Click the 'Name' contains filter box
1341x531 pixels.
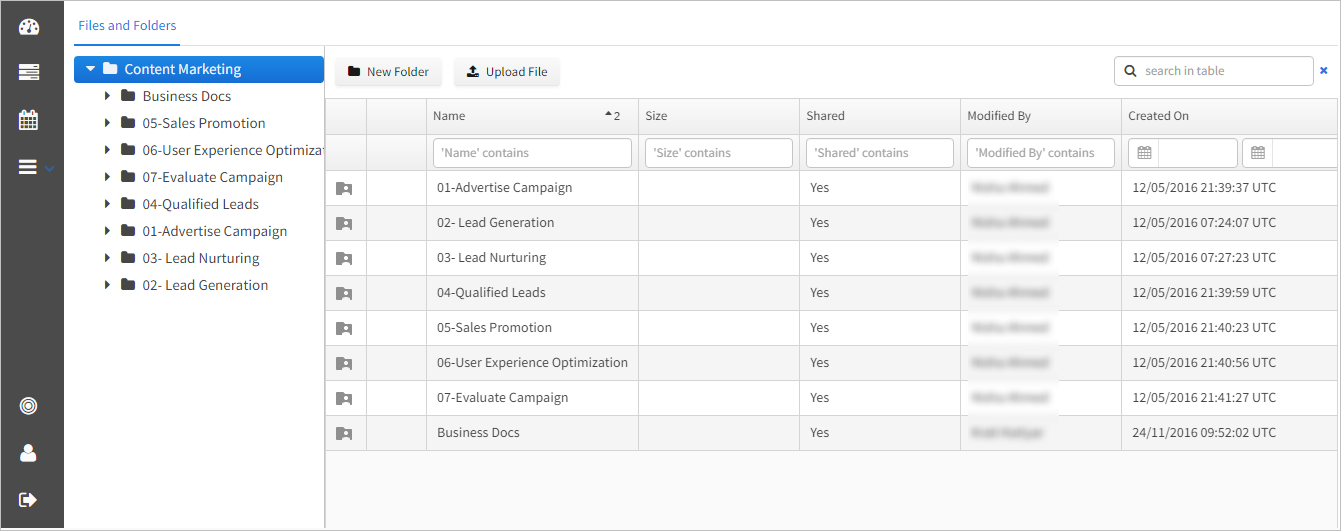[532, 153]
